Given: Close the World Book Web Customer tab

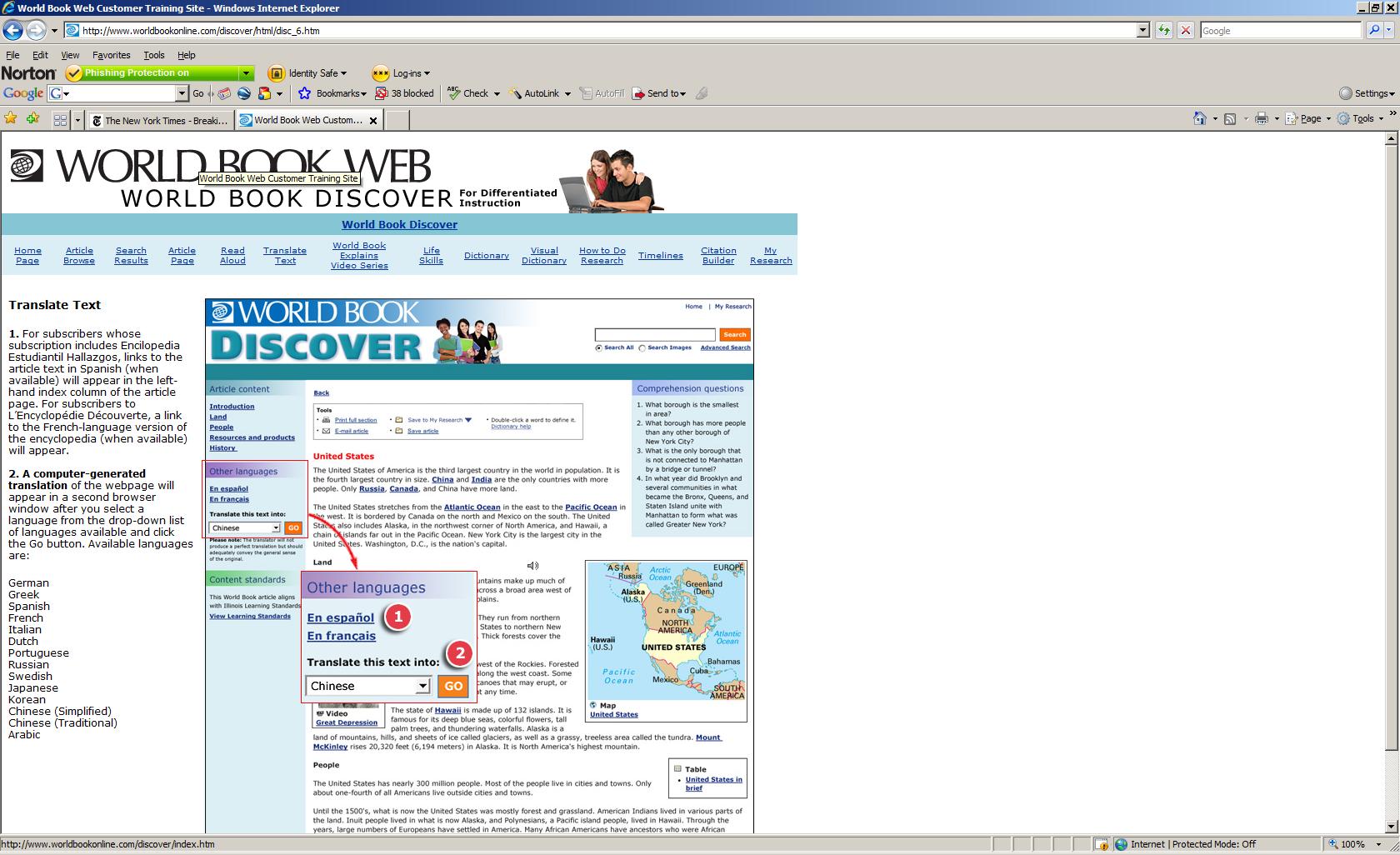Looking at the screenshot, I should coord(373,121).
